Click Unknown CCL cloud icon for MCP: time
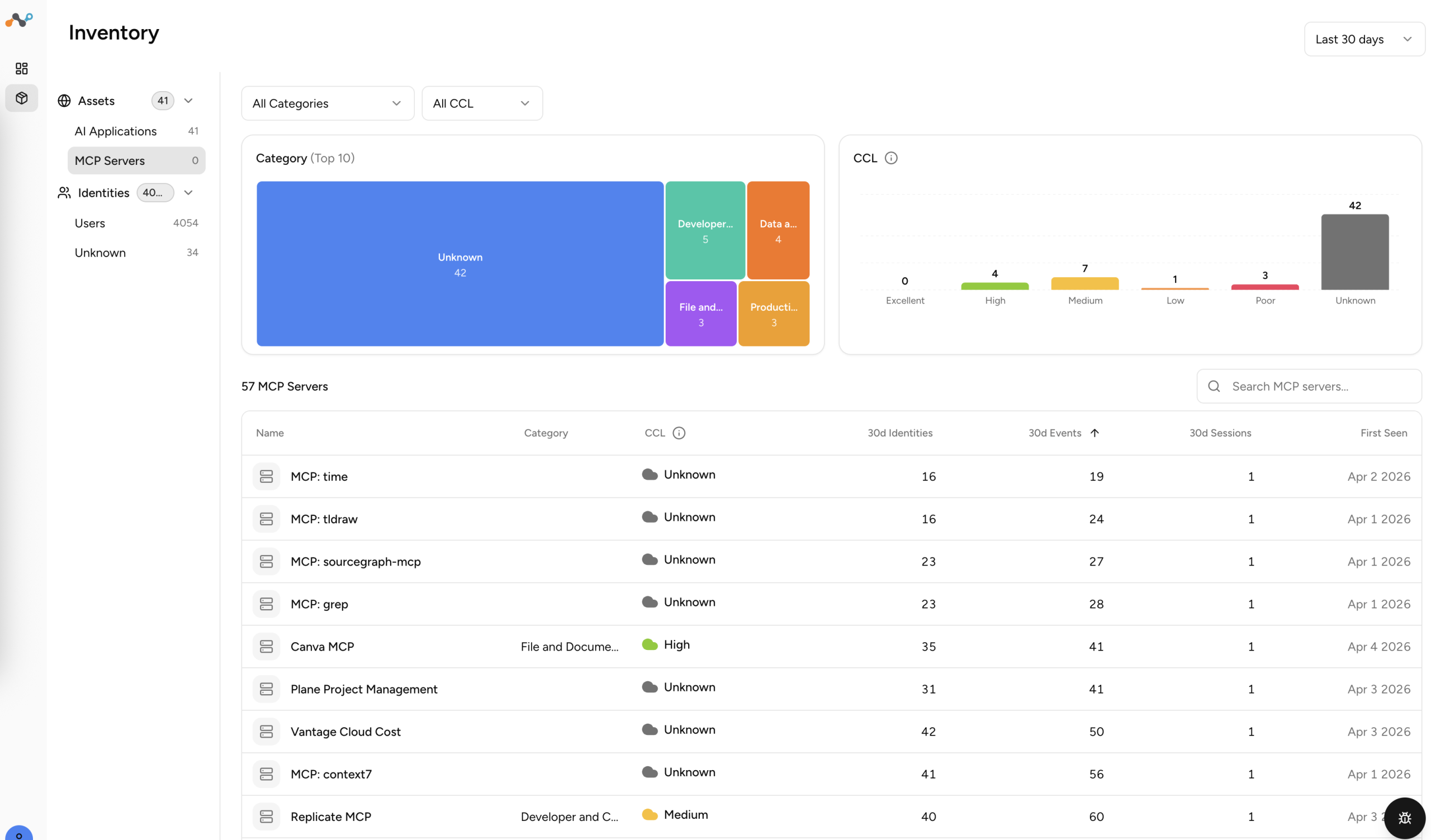Image resolution: width=1431 pixels, height=840 pixels. (650, 474)
